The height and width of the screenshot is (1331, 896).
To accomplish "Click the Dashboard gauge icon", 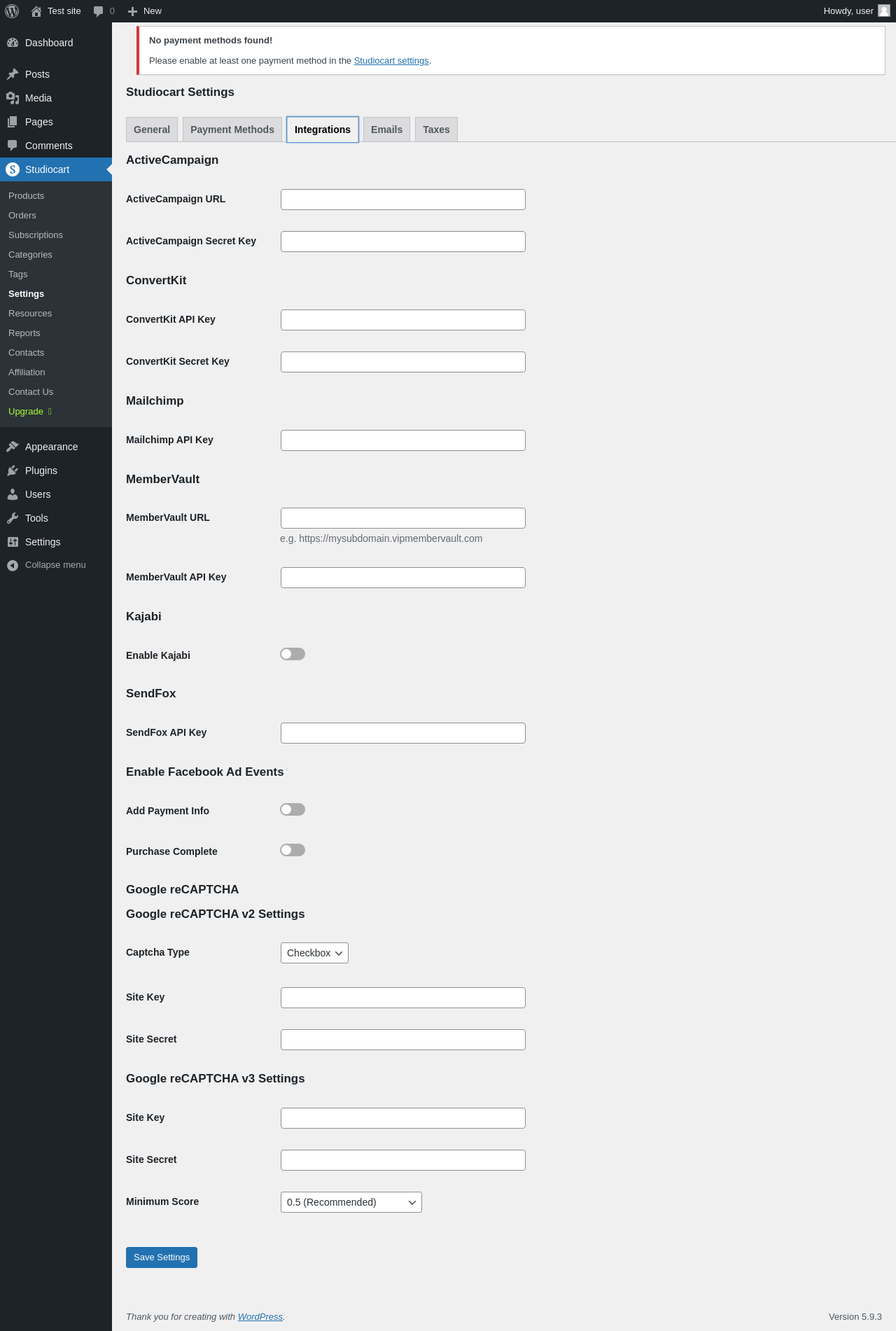I will click(x=13, y=43).
